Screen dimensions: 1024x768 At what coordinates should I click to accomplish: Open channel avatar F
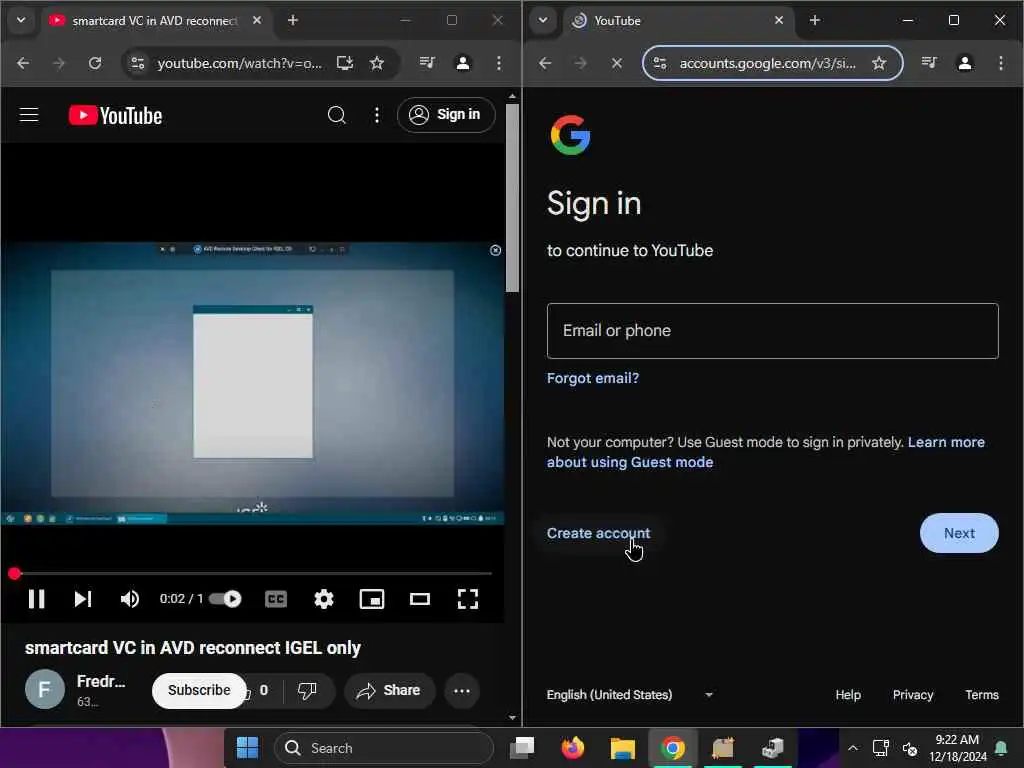pos(44,689)
